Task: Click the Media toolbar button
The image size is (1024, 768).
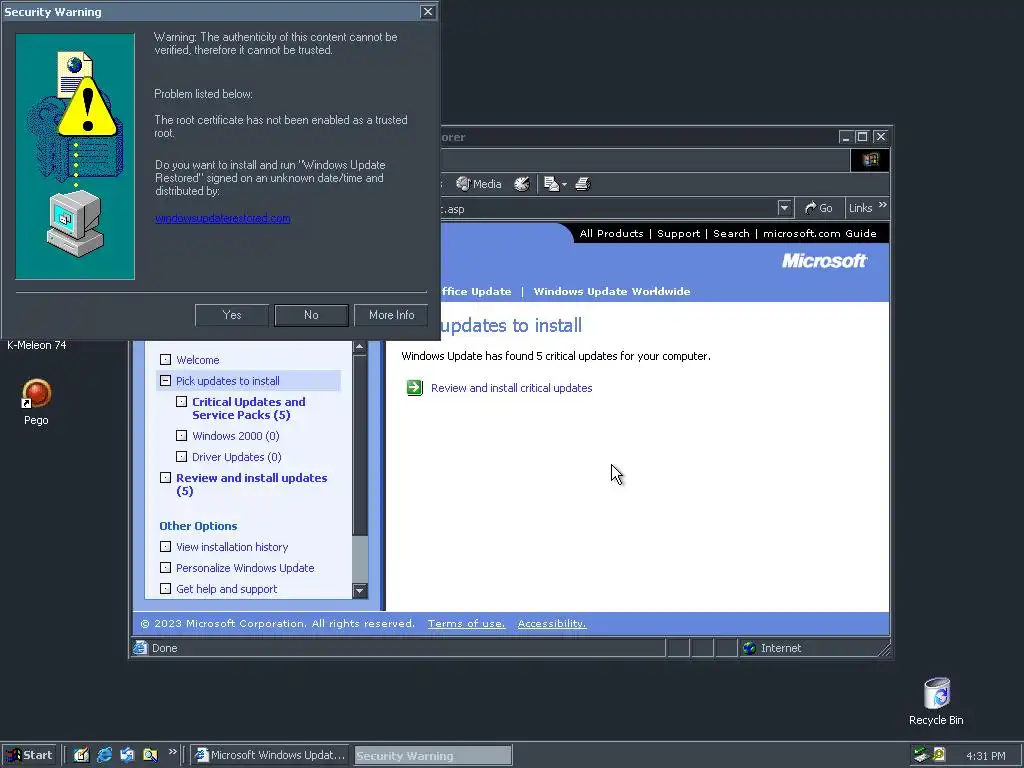Action: pos(479,184)
